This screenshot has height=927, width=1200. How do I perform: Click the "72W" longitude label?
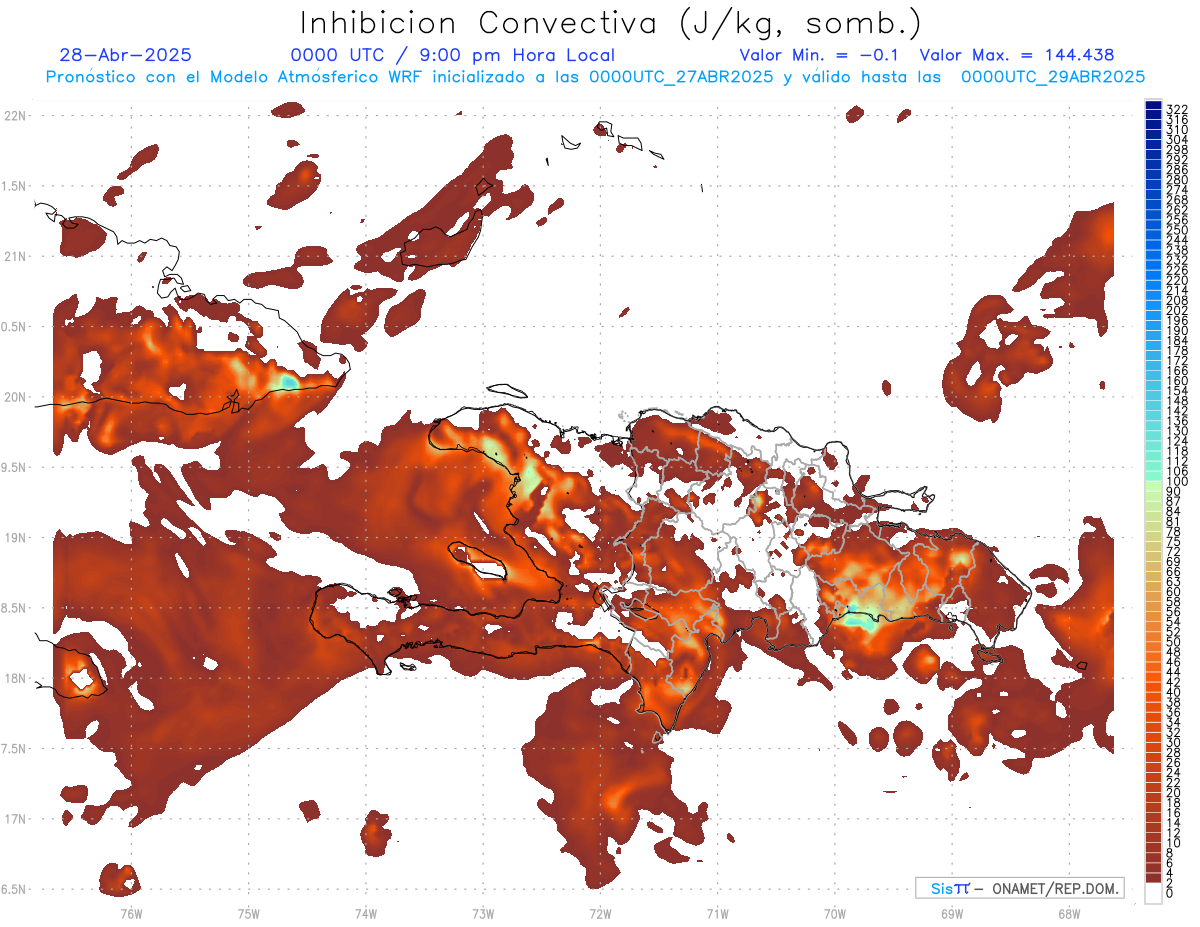[600, 913]
